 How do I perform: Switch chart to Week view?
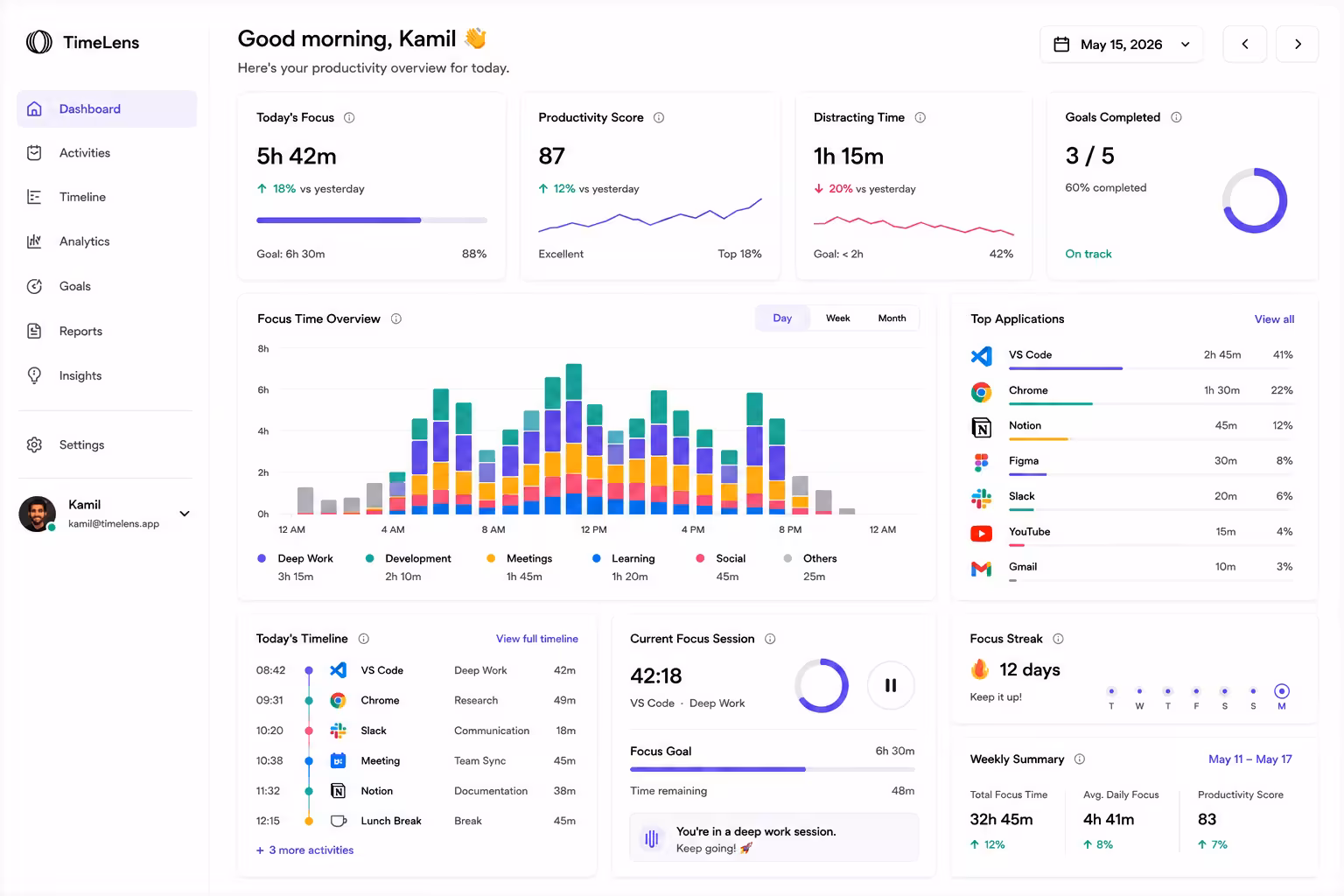pyautogui.click(x=837, y=318)
